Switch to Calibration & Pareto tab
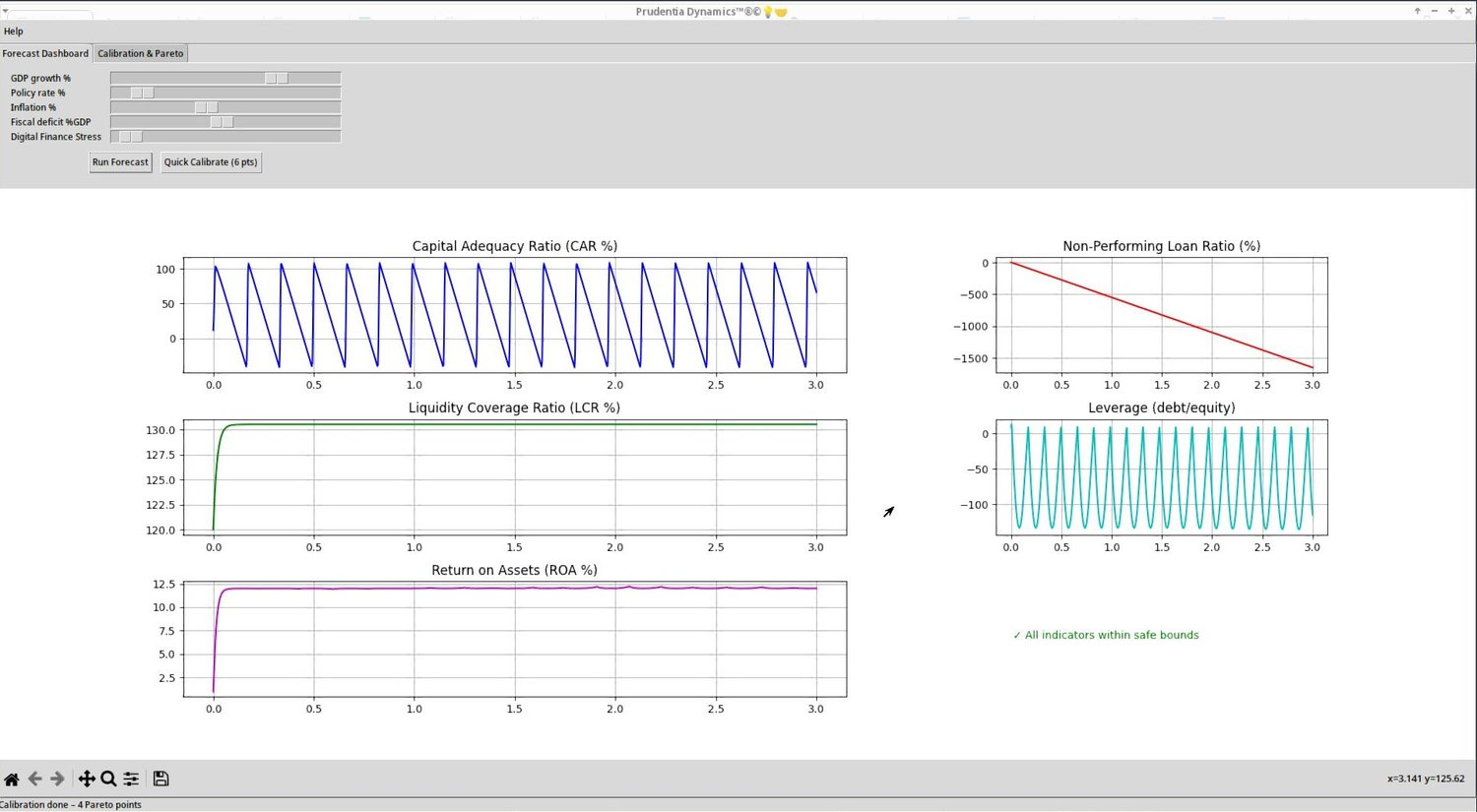This screenshot has height=812, width=1477. [141, 53]
